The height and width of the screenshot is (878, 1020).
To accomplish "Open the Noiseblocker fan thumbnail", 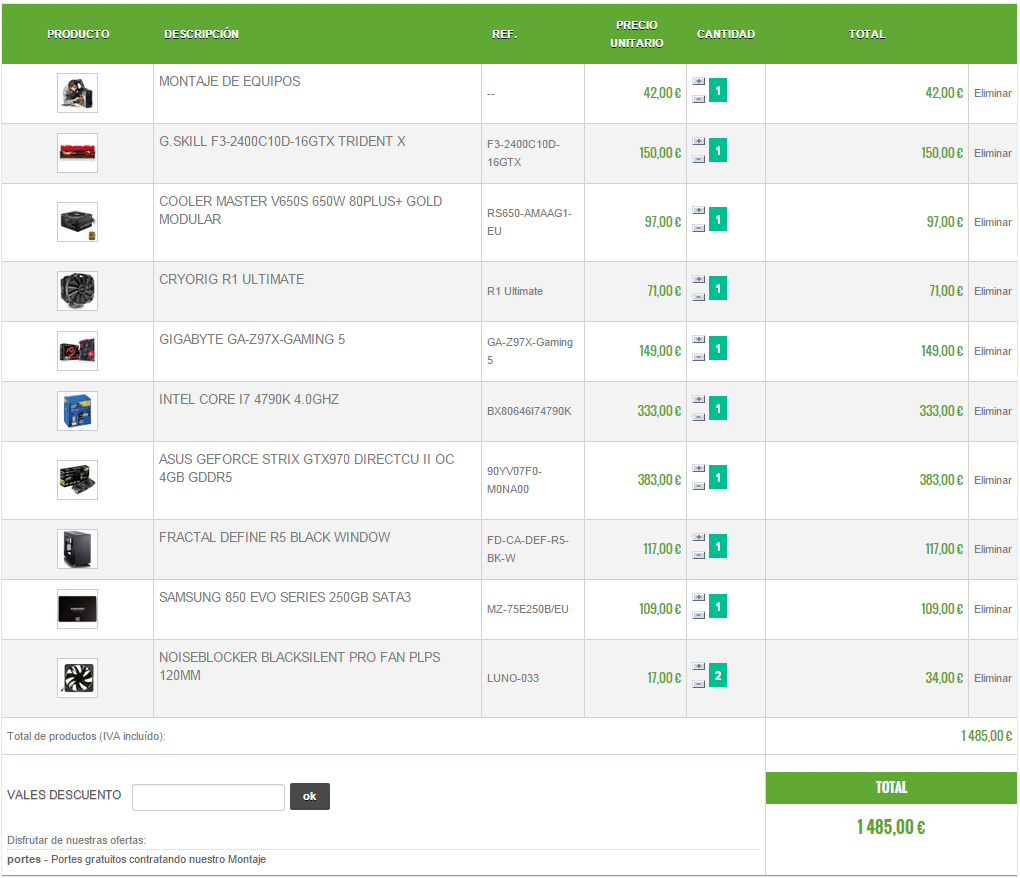I will 77,678.
